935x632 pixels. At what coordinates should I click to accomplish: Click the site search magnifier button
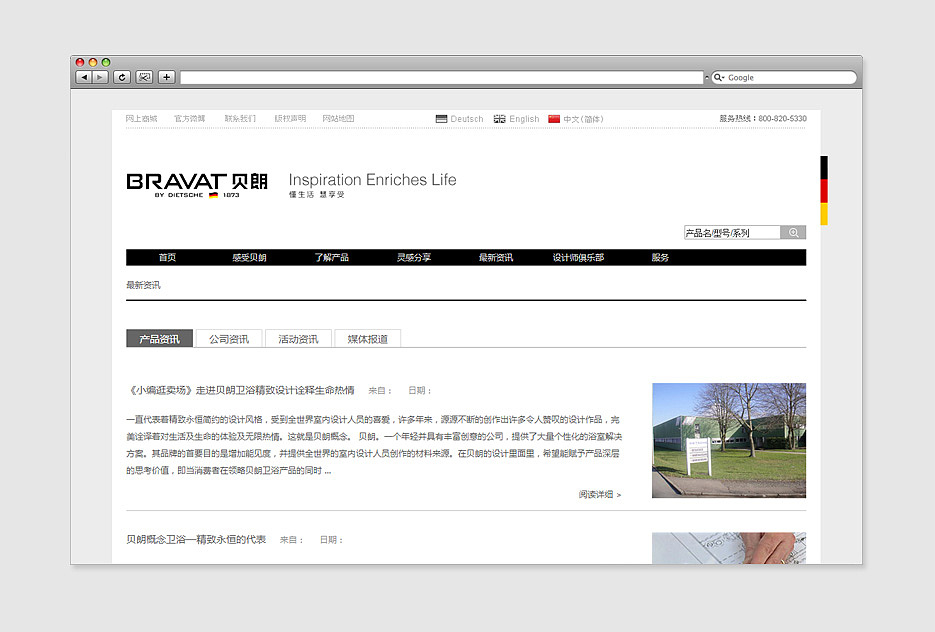point(793,233)
